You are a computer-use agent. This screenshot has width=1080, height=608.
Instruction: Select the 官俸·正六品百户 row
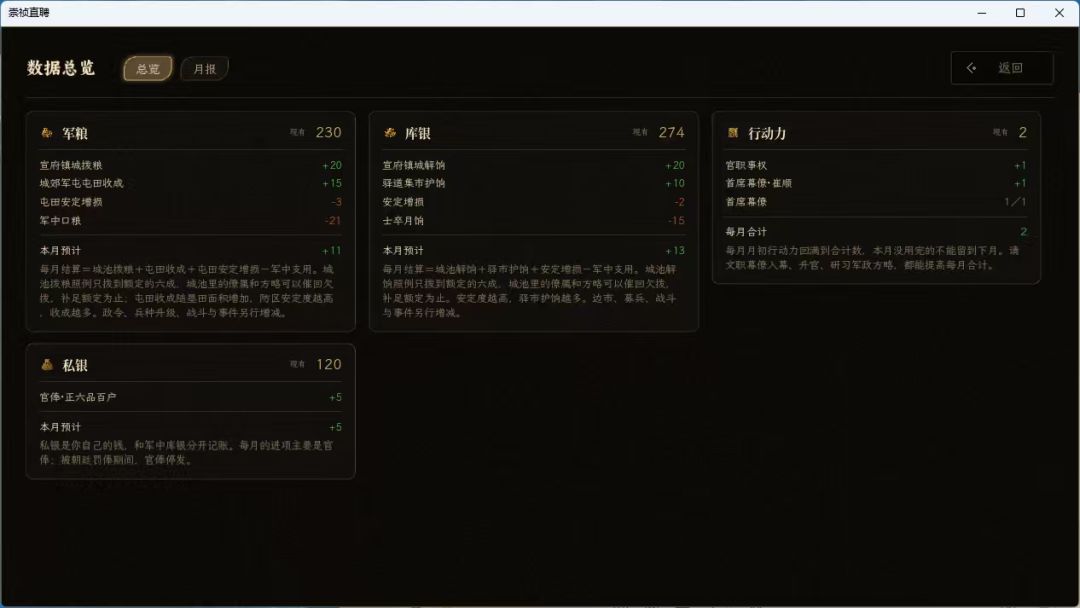point(191,397)
